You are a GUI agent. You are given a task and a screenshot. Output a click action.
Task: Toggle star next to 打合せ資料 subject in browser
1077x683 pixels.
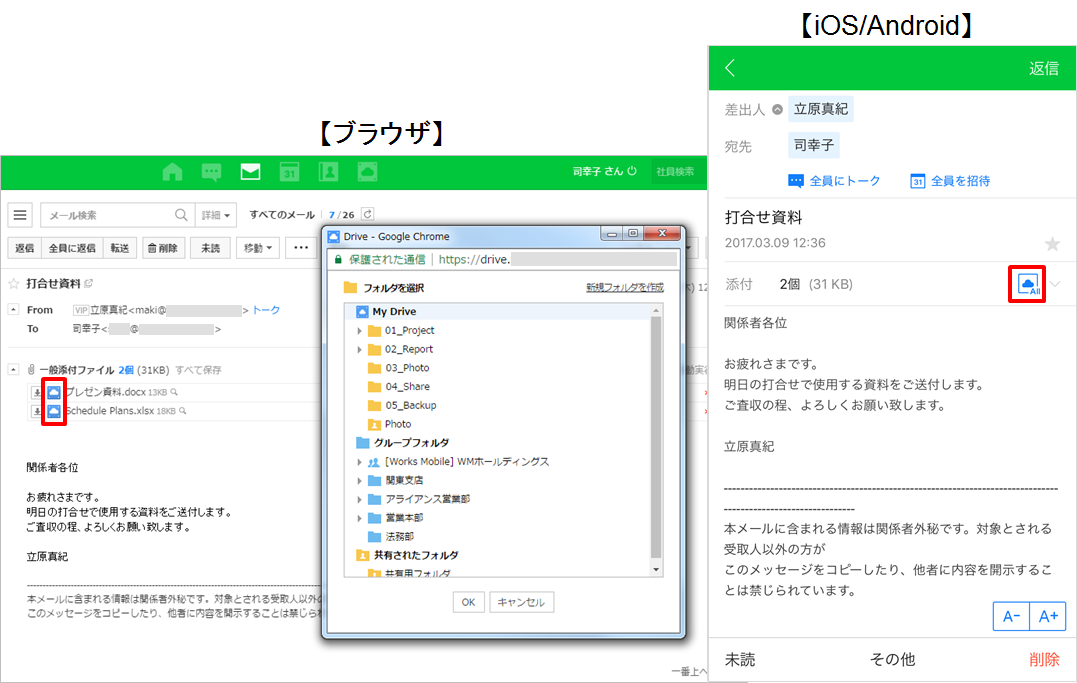point(14,284)
